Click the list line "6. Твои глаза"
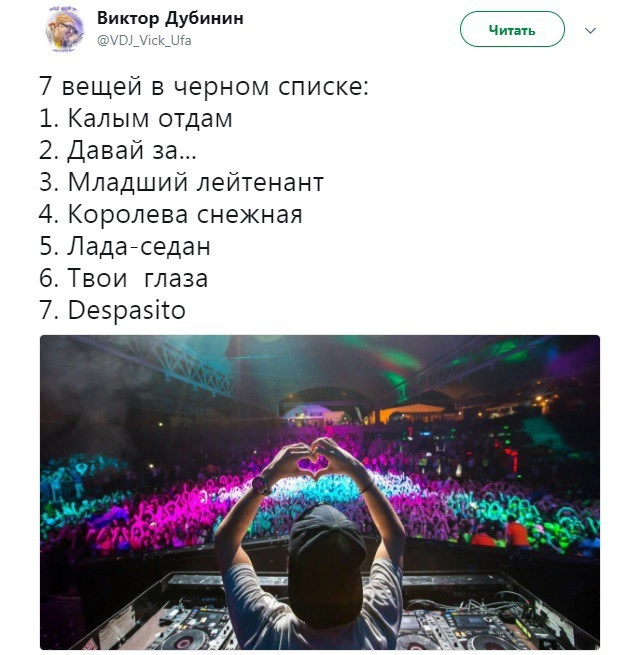This screenshot has width=639, height=655. click(124, 279)
